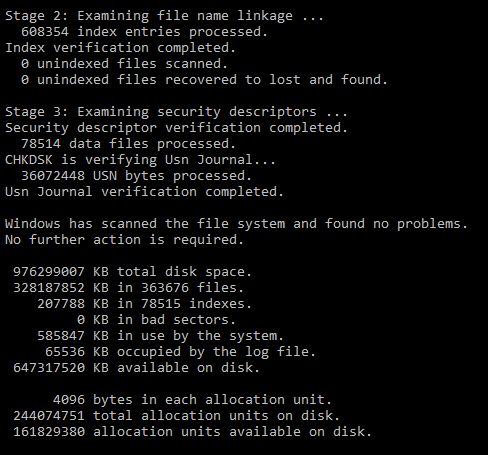
Task: Click '585847 KB in use by the system' line
Action: (160, 336)
